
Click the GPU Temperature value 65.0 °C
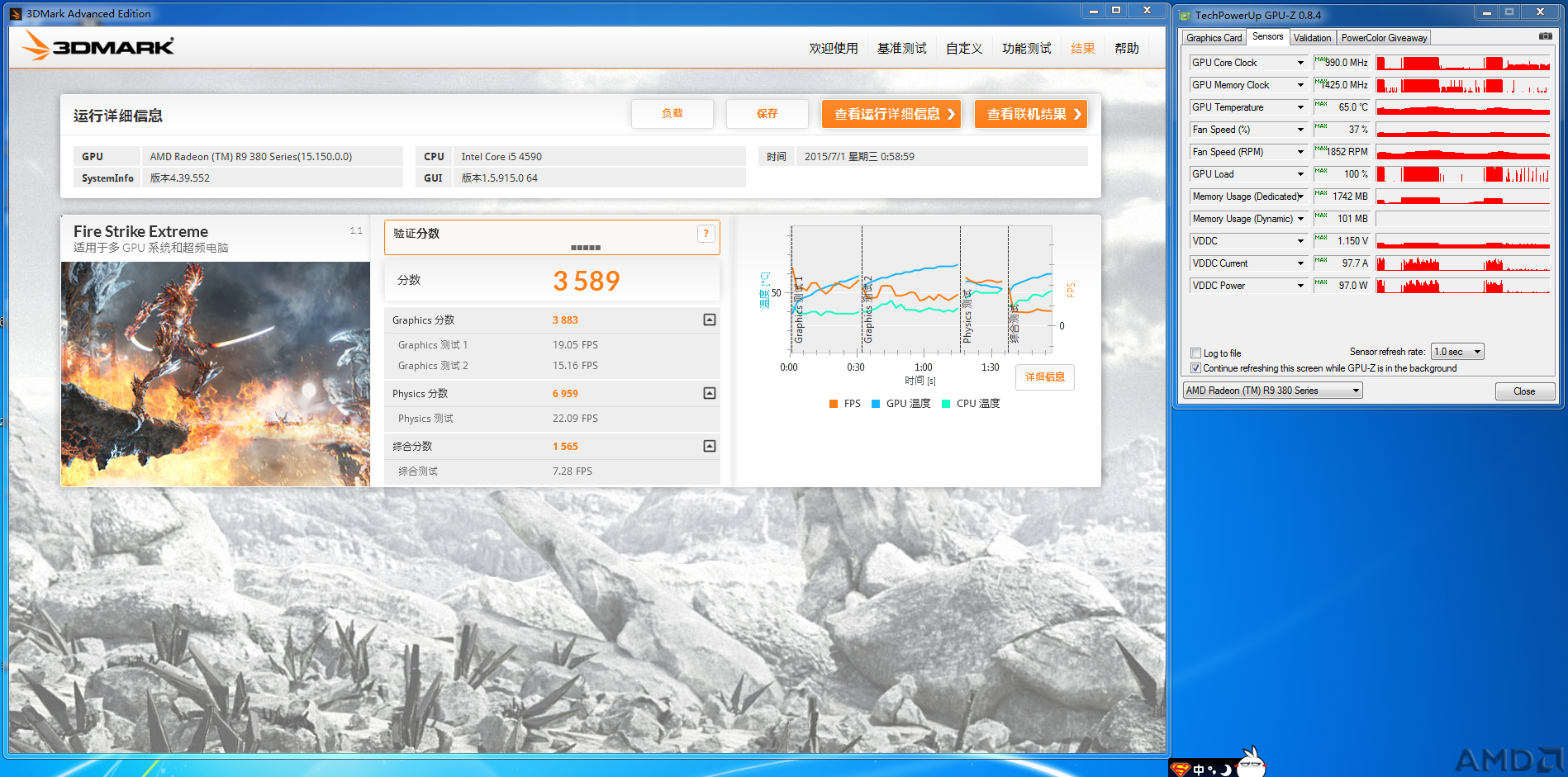point(1352,107)
